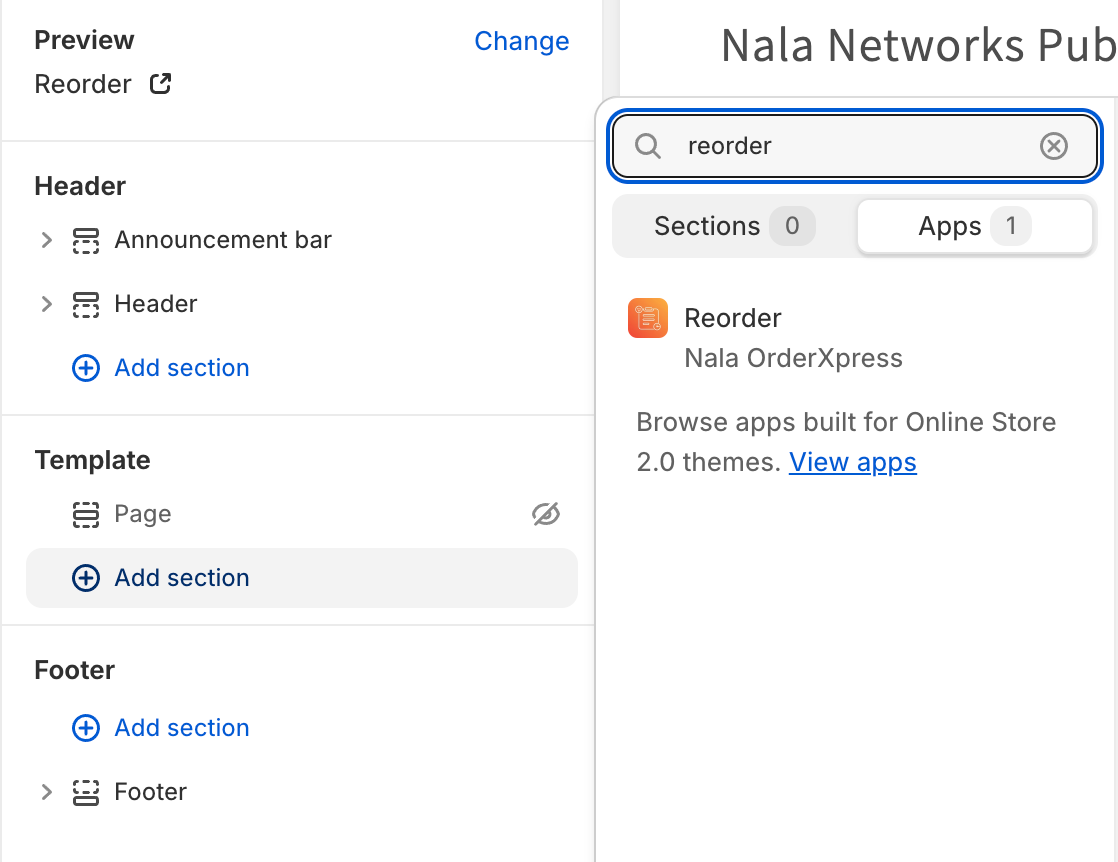
Task: Select the Apps tab
Action: (x=973, y=226)
